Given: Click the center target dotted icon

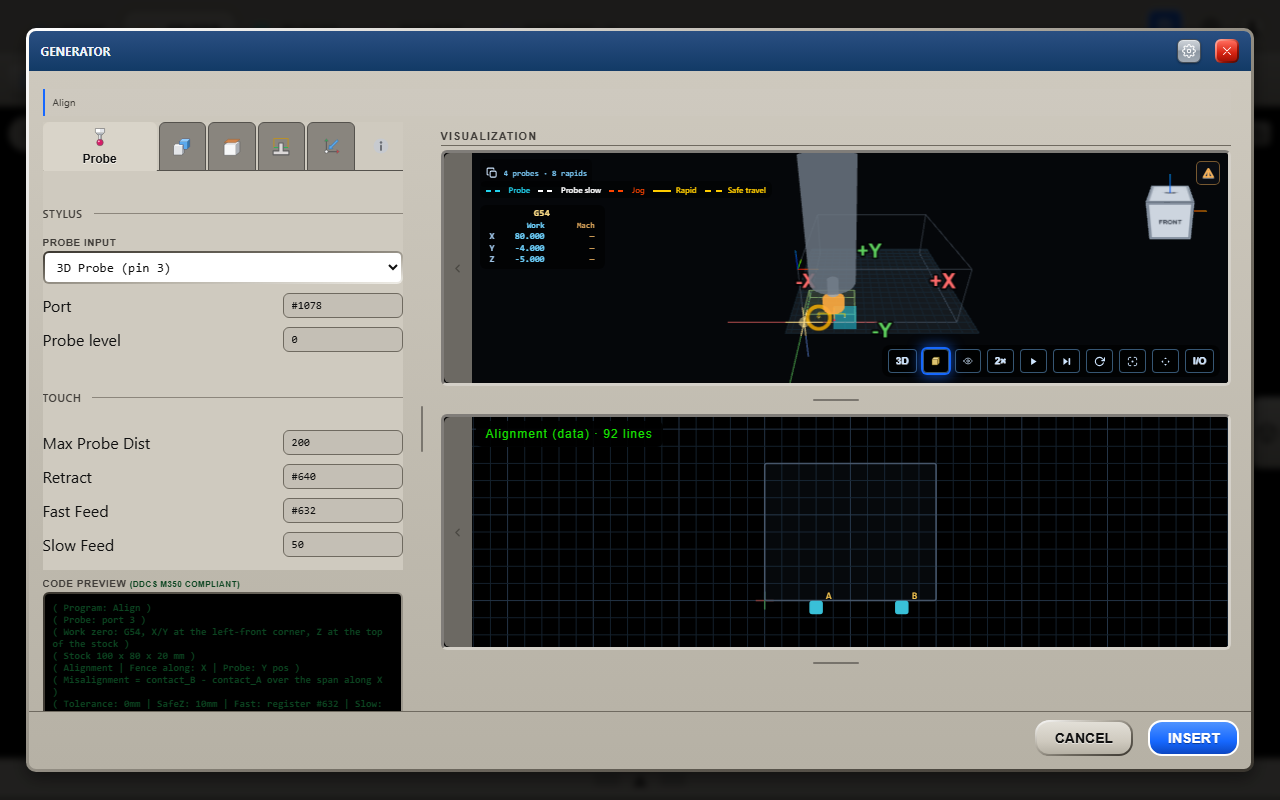Looking at the screenshot, I should (1166, 361).
